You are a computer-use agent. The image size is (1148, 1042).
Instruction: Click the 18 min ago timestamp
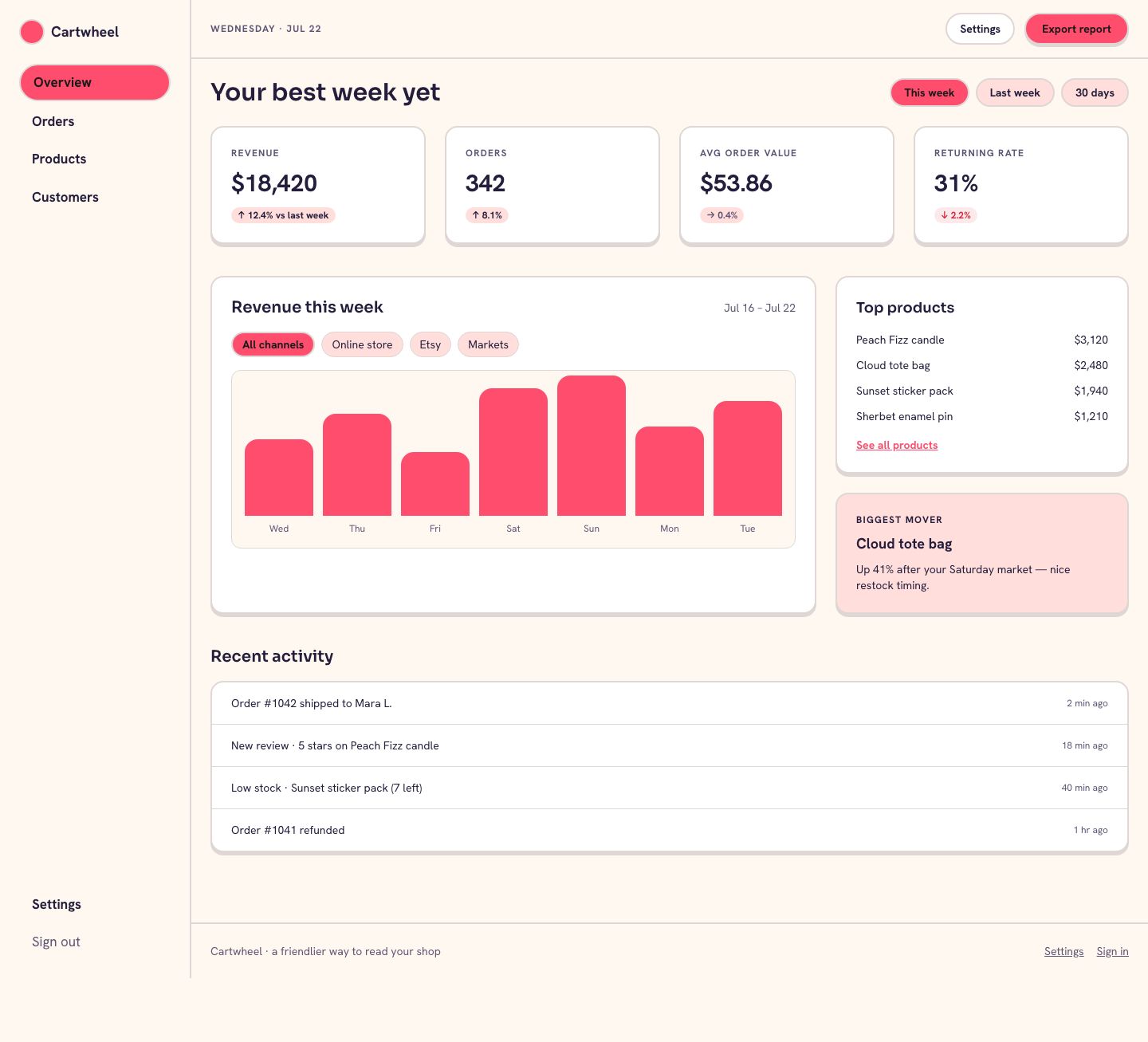[1085, 745]
